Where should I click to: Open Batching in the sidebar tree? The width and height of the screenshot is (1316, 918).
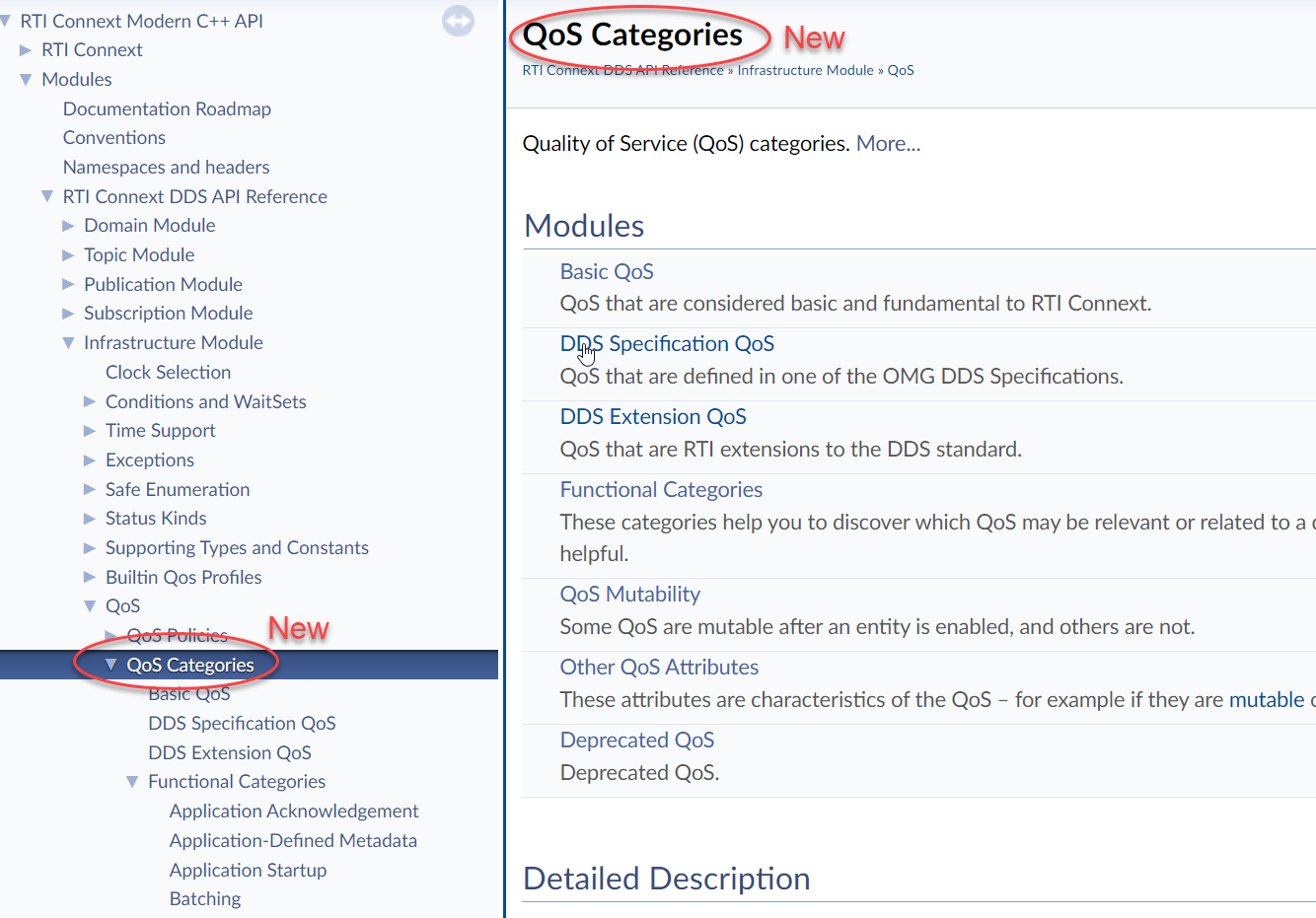[x=205, y=899]
